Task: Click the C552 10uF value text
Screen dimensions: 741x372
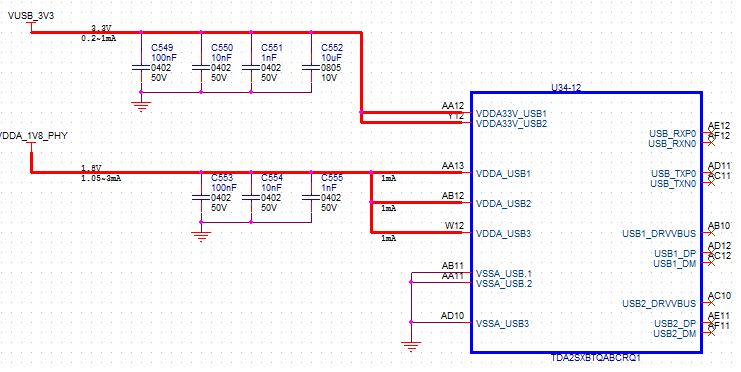Action: [331, 58]
